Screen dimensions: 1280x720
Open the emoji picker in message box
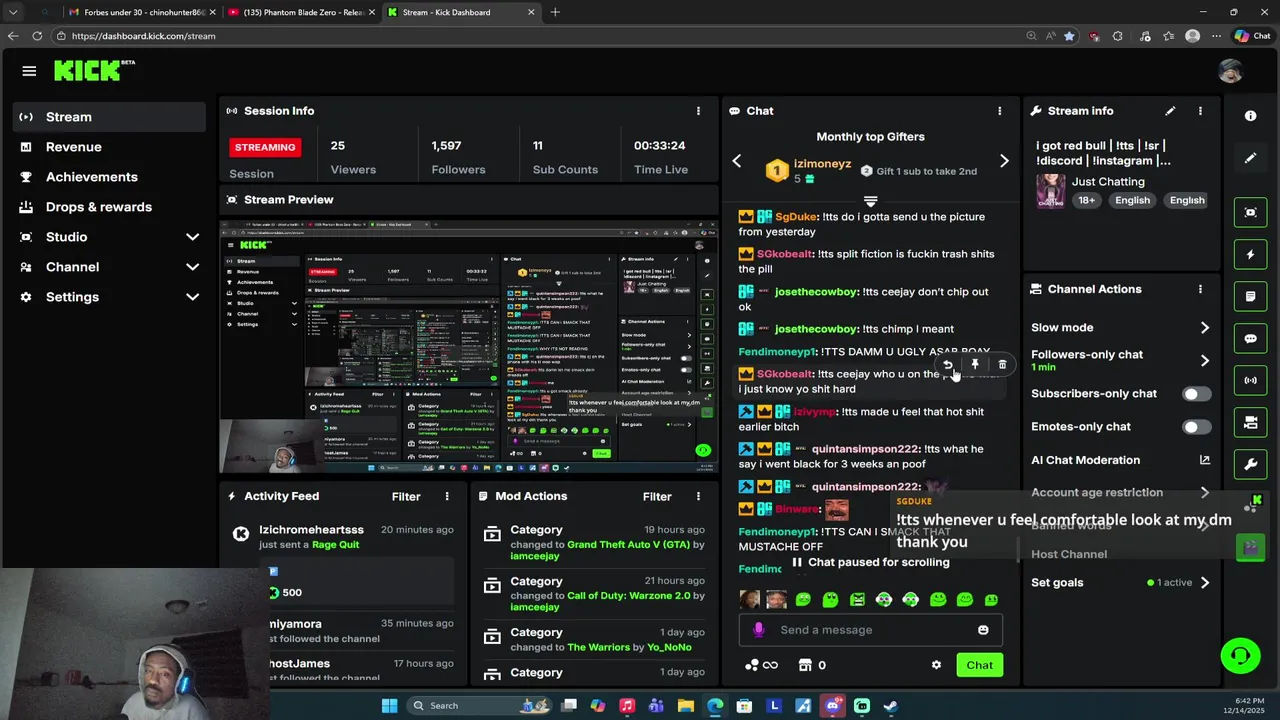pos(983,630)
